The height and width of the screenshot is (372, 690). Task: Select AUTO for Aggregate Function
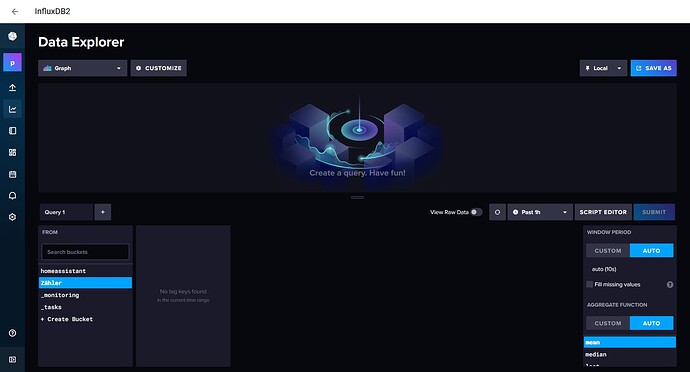(x=651, y=323)
